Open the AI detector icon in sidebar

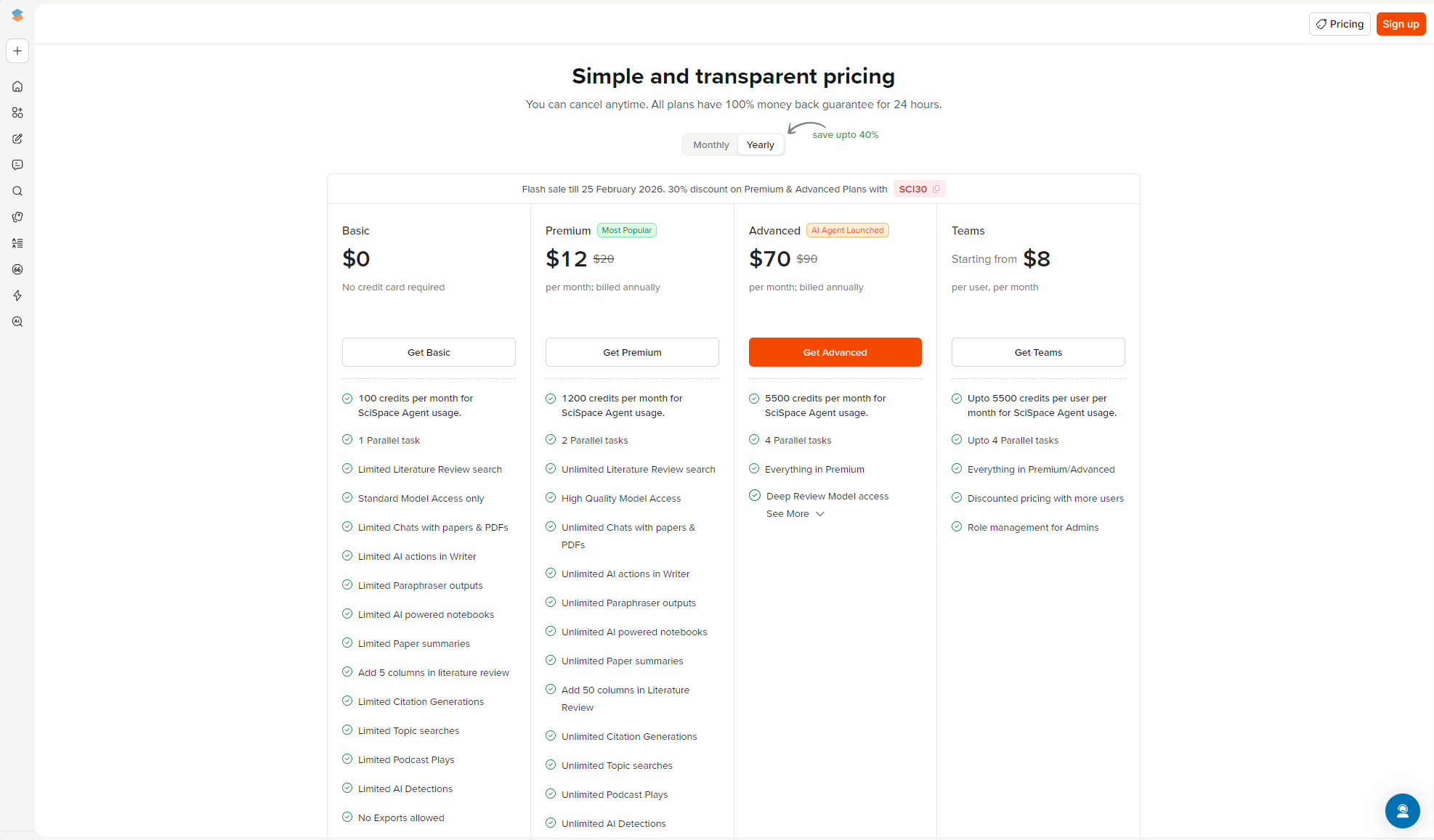pyautogui.click(x=17, y=322)
